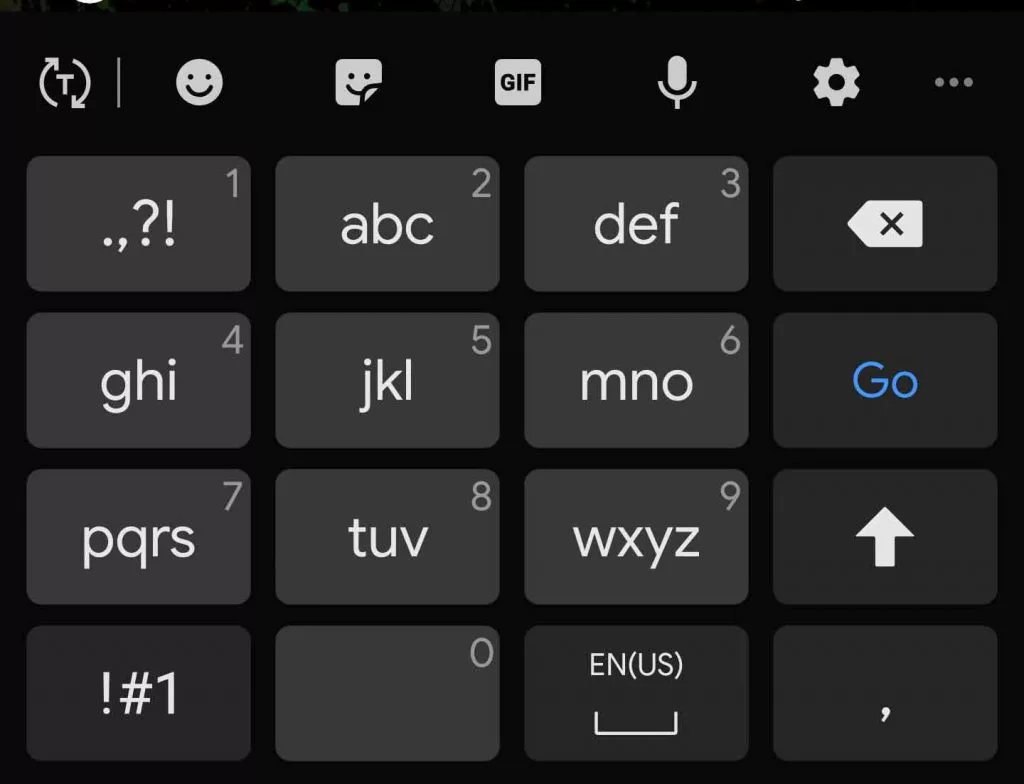Tap the pqrs 7 key
Viewport: 1024px width, 784px height.
[138, 536]
